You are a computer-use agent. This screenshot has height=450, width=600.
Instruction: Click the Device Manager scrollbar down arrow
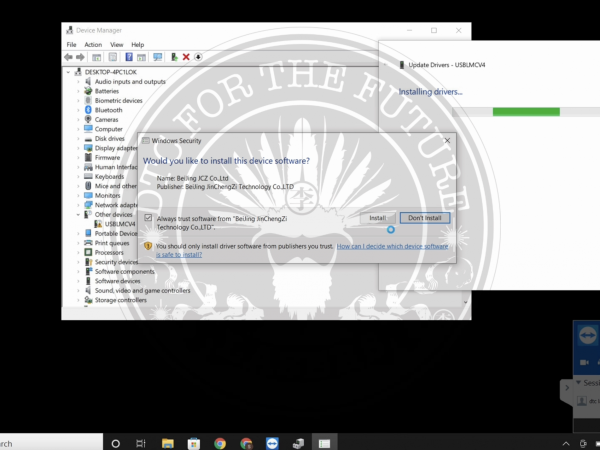click(466, 302)
